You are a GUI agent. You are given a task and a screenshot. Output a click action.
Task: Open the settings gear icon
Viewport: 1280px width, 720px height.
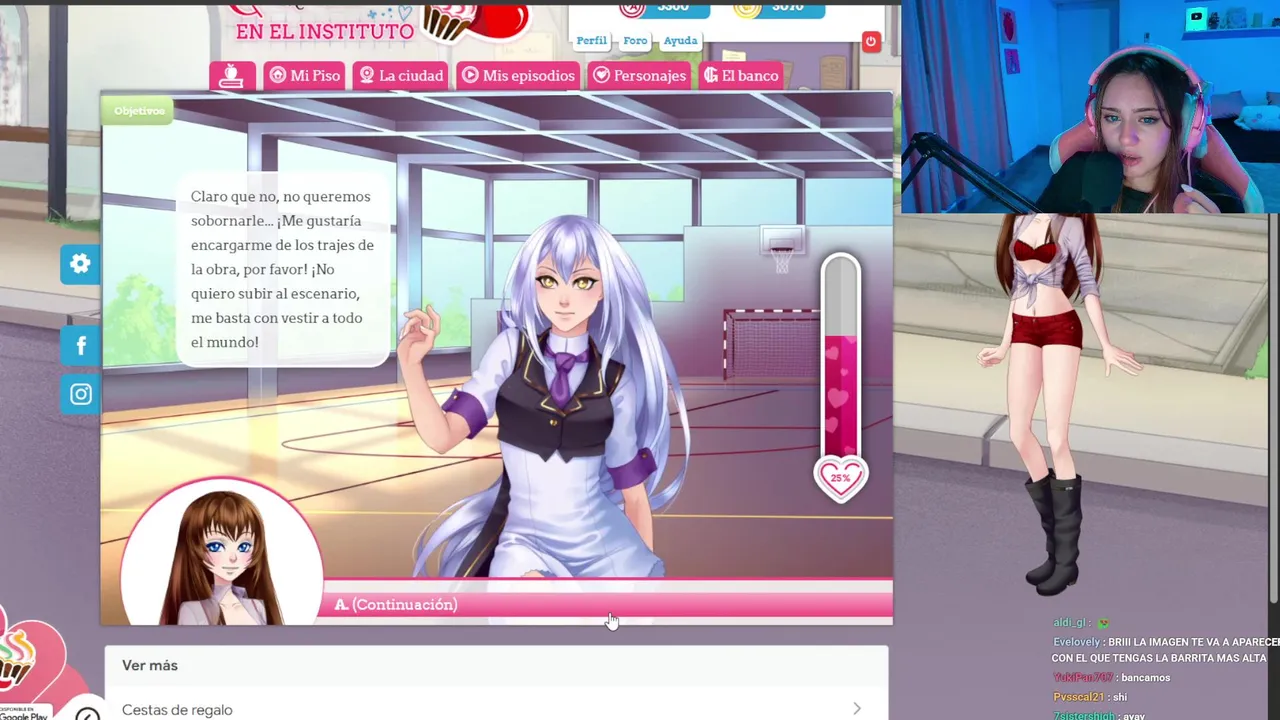(80, 264)
